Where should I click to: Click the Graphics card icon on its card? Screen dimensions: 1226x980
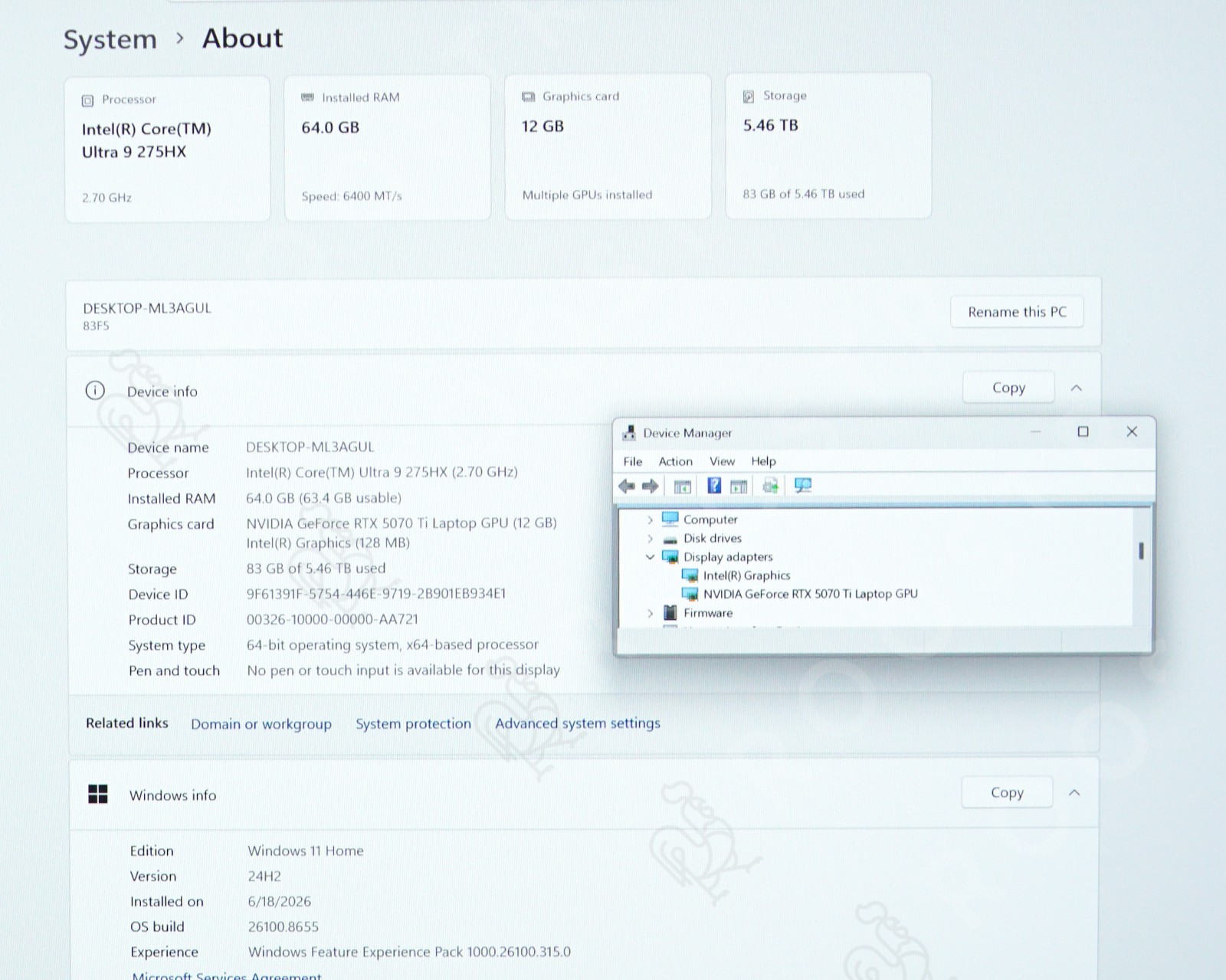[x=529, y=97]
